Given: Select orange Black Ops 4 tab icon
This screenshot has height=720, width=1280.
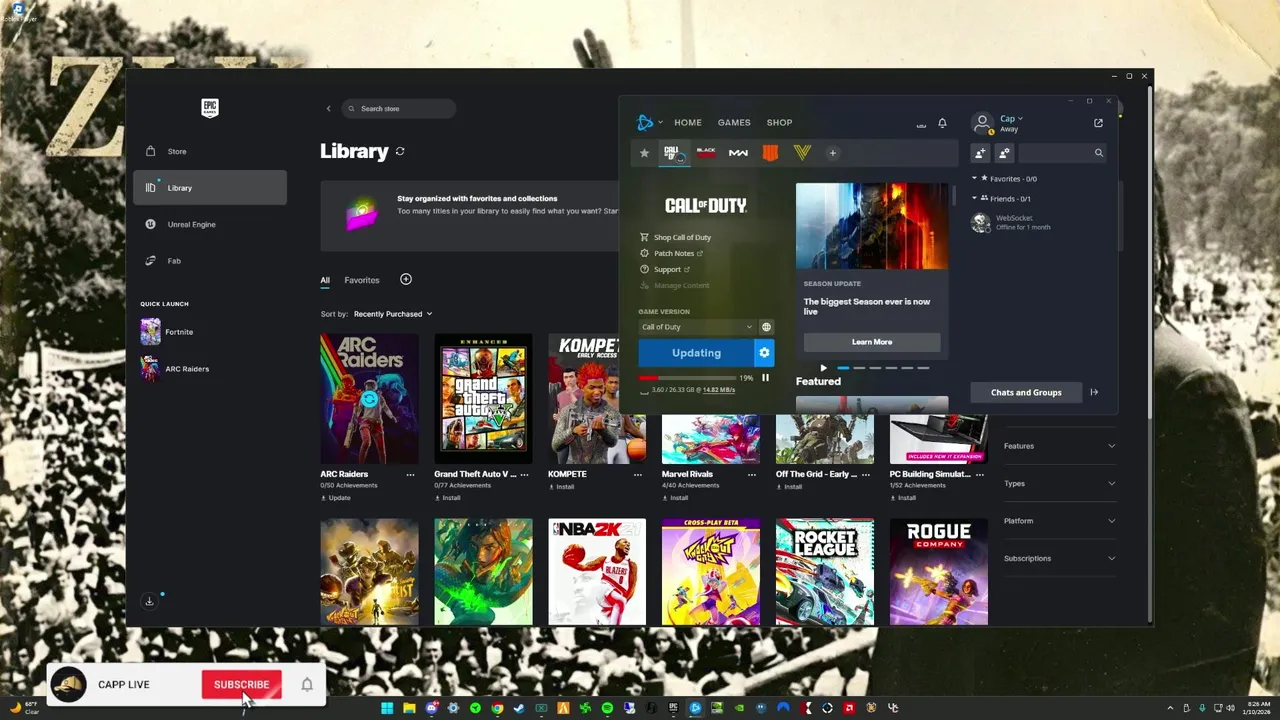Looking at the screenshot, I should coord(770,153).
